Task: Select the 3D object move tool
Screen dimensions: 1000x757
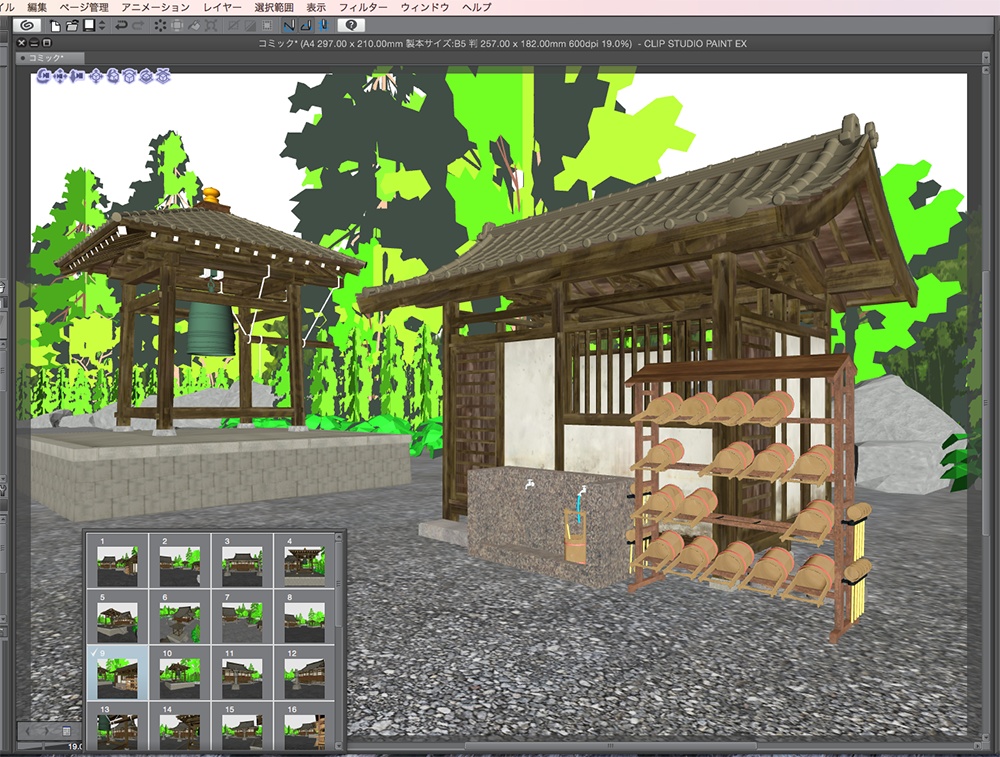Action: pos(96,76)
